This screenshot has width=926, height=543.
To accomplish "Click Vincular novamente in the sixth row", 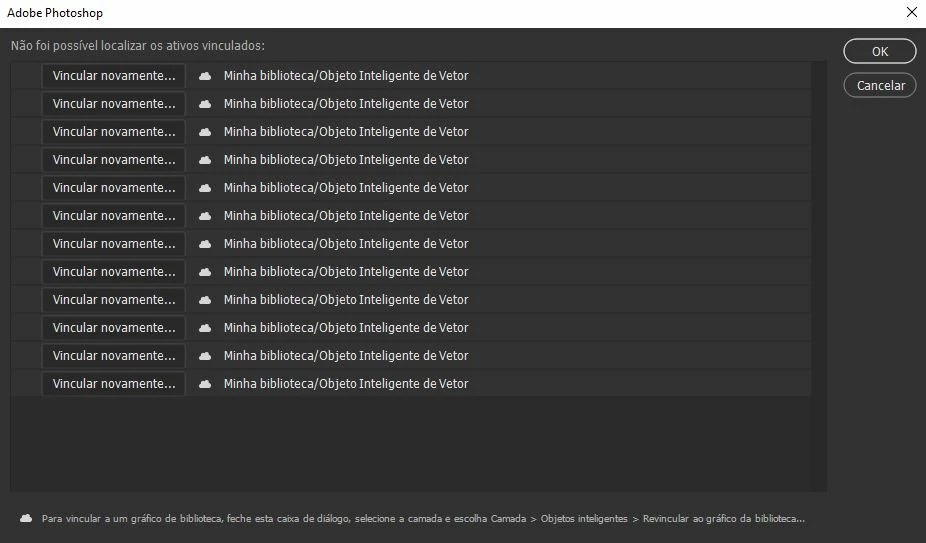I will click(x=113, y=216).
